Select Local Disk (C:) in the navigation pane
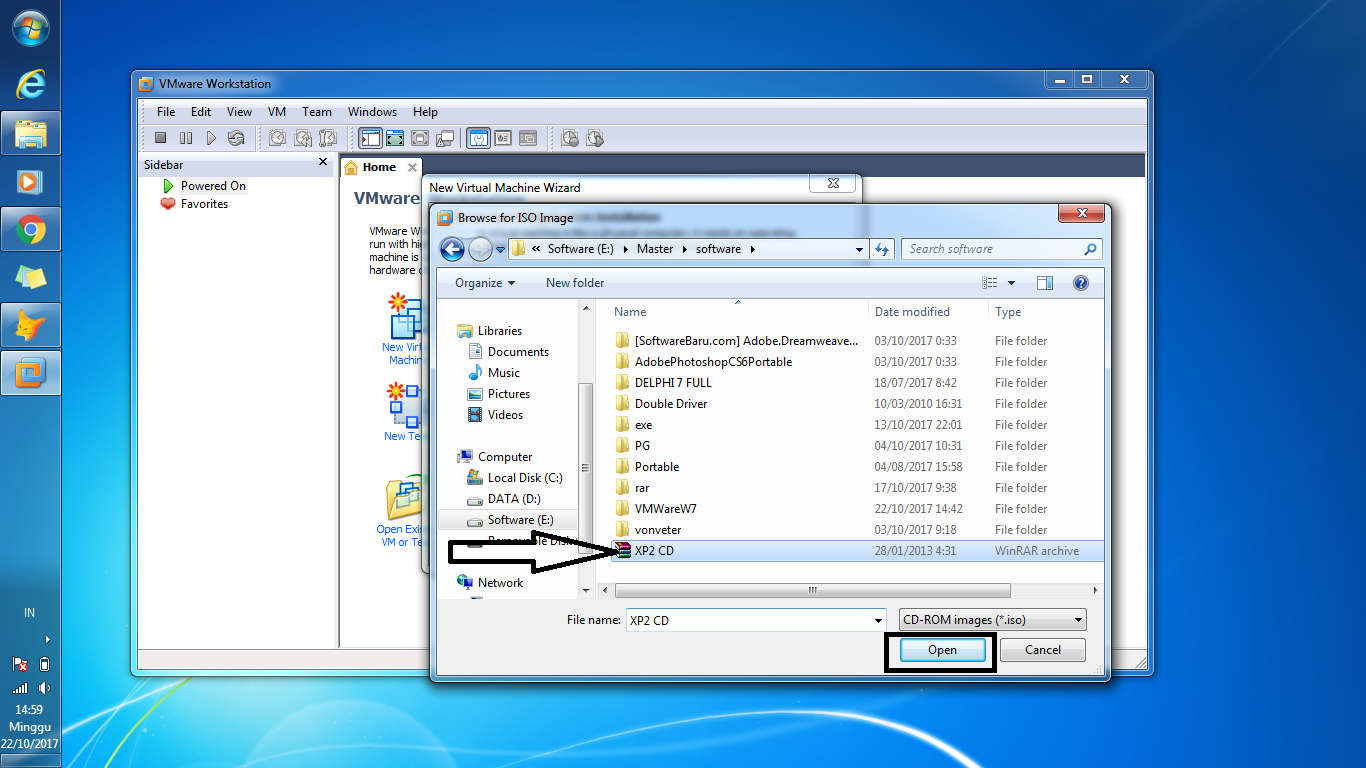Viewport: 1366px width, 768px height. pyautogui.click(x=525, y=478)
